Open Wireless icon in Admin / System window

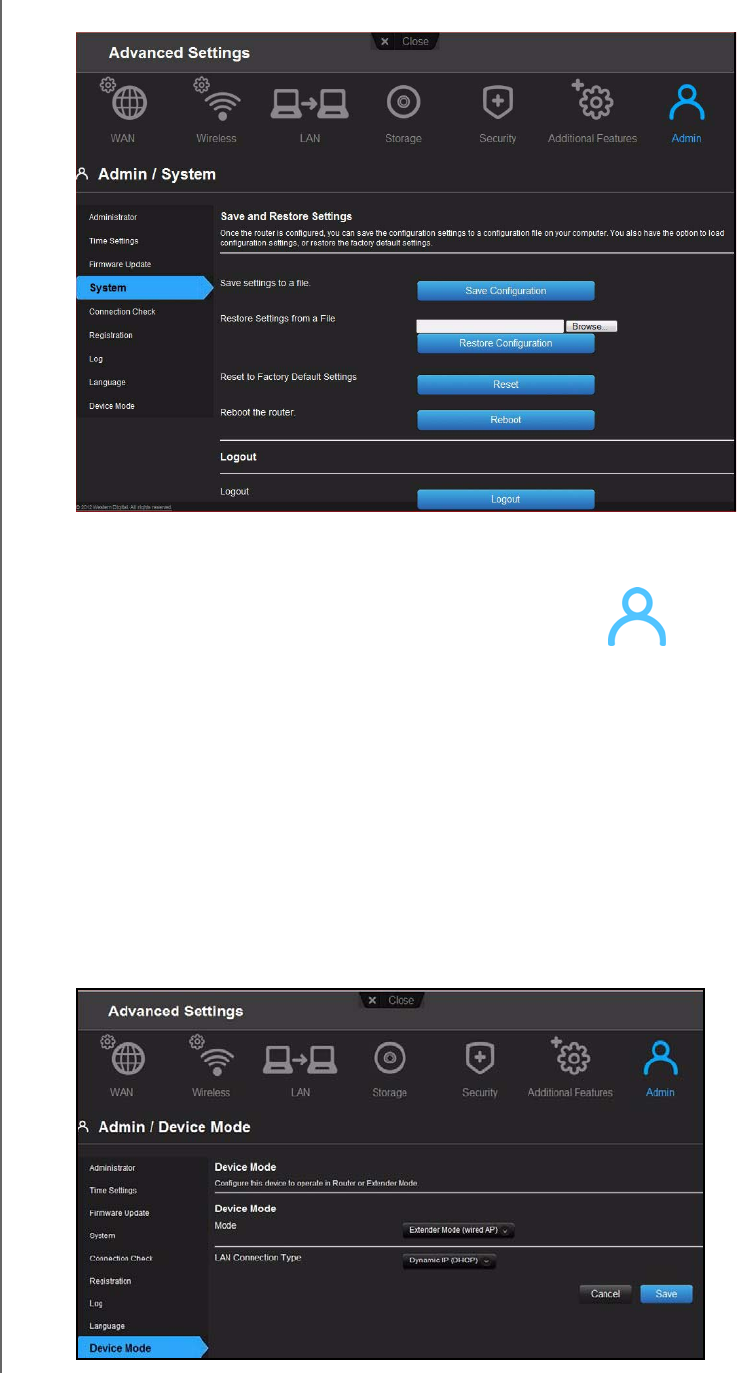[216, 102]
